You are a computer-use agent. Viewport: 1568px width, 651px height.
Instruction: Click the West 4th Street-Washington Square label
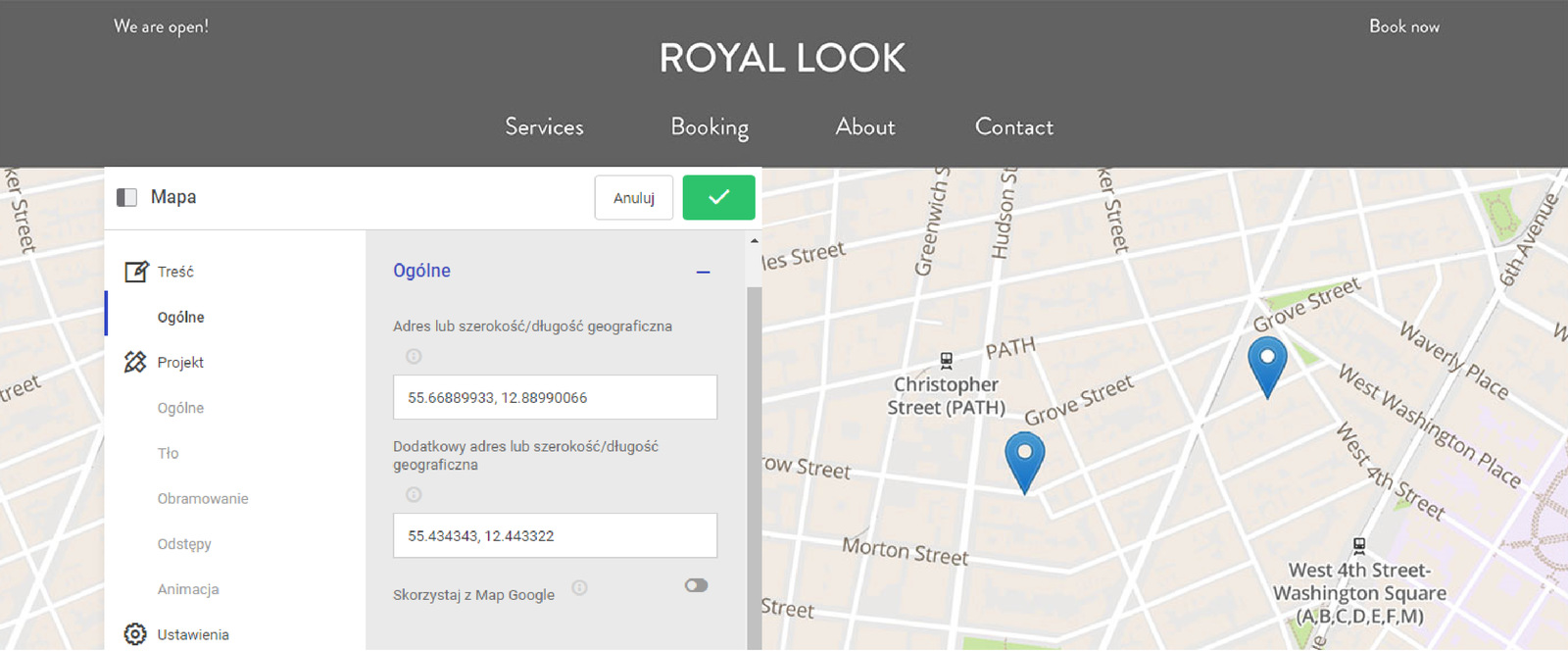1359,593
